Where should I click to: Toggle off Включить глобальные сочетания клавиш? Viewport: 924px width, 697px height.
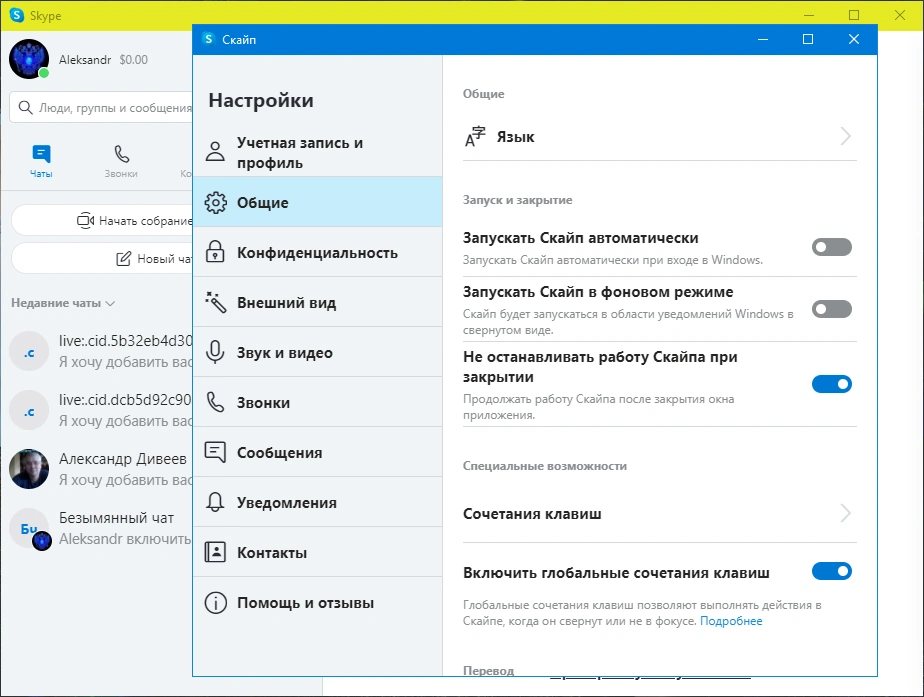pyautogui.click(x=831, y=571)
